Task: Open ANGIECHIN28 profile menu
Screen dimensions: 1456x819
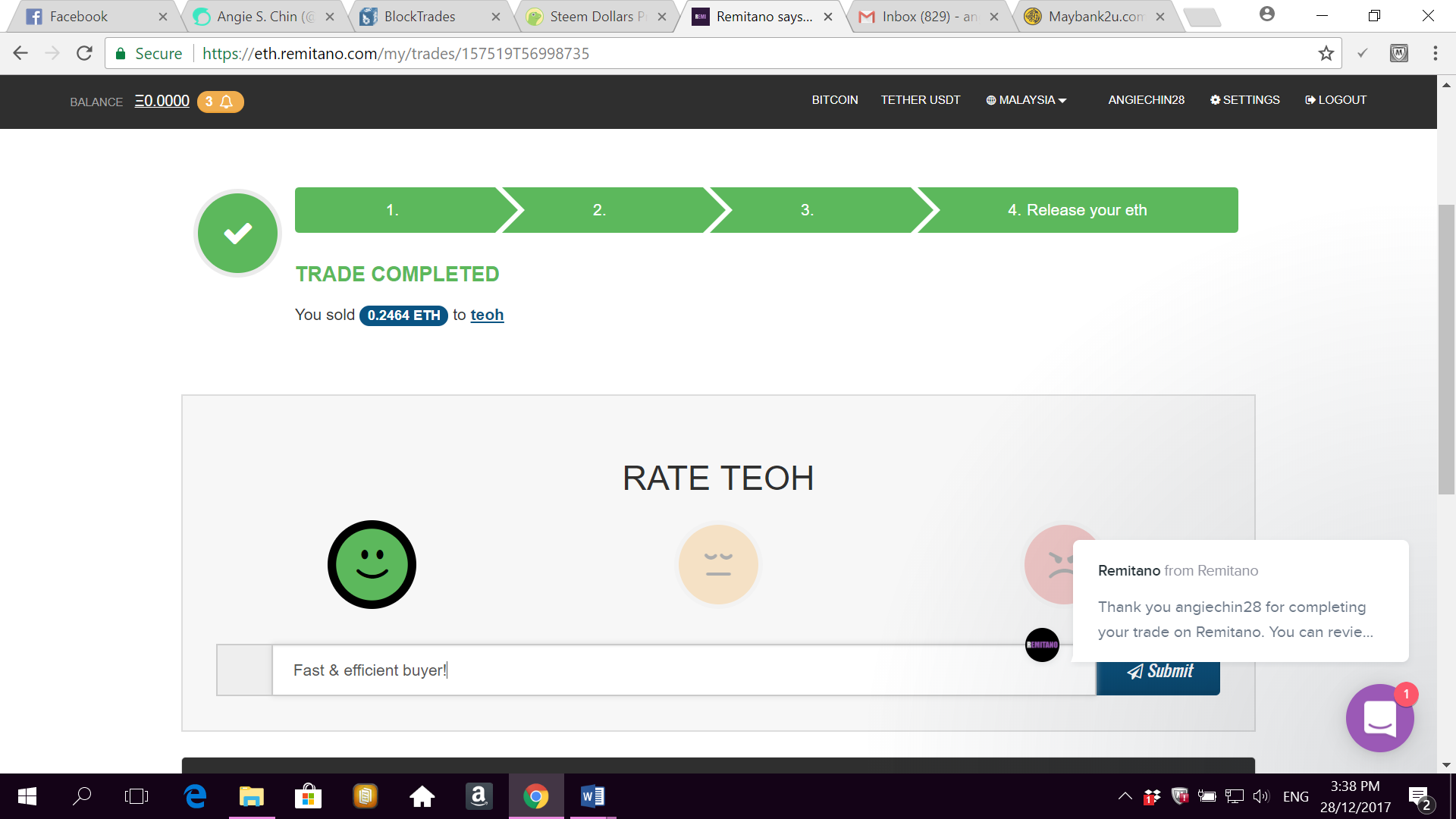Action: coord(1146,100)
